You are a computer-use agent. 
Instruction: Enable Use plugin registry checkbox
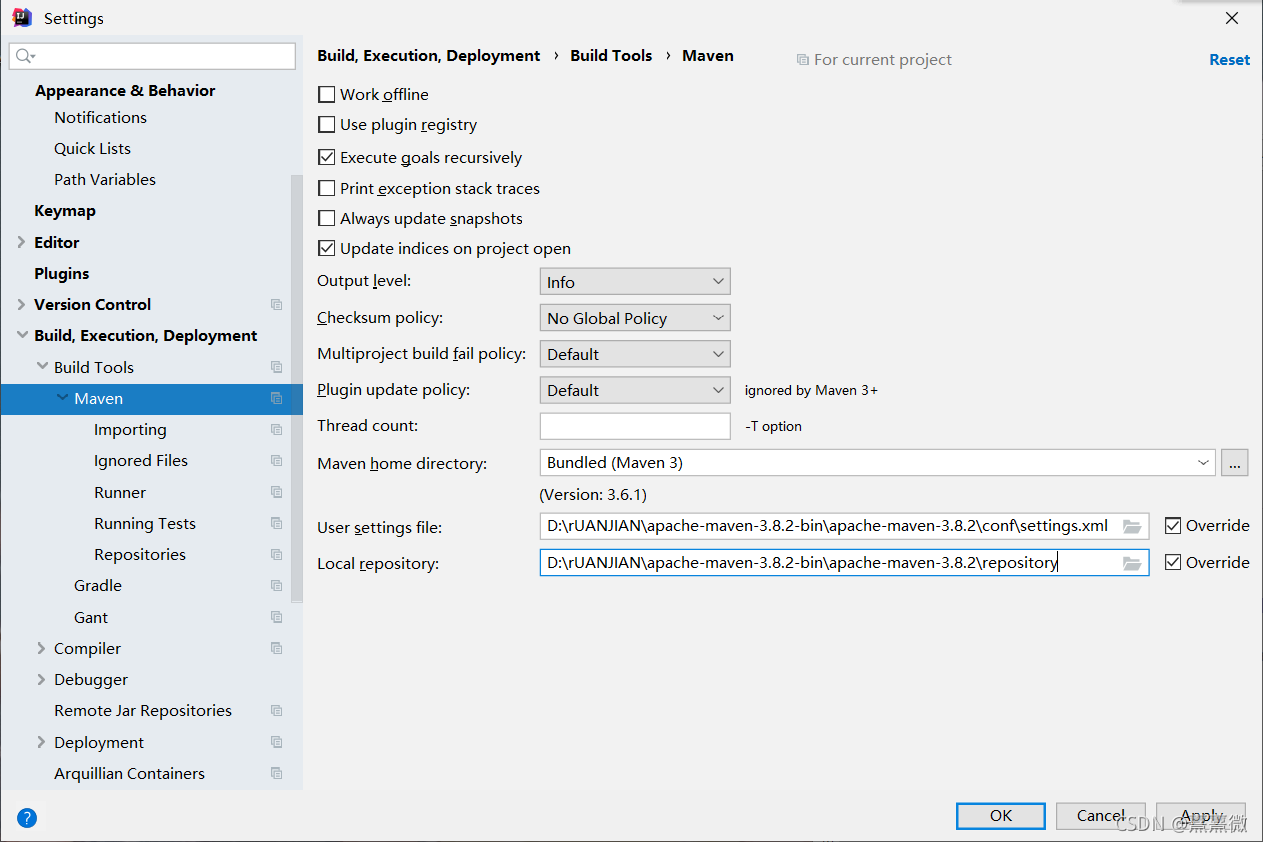tap(326, 125)
